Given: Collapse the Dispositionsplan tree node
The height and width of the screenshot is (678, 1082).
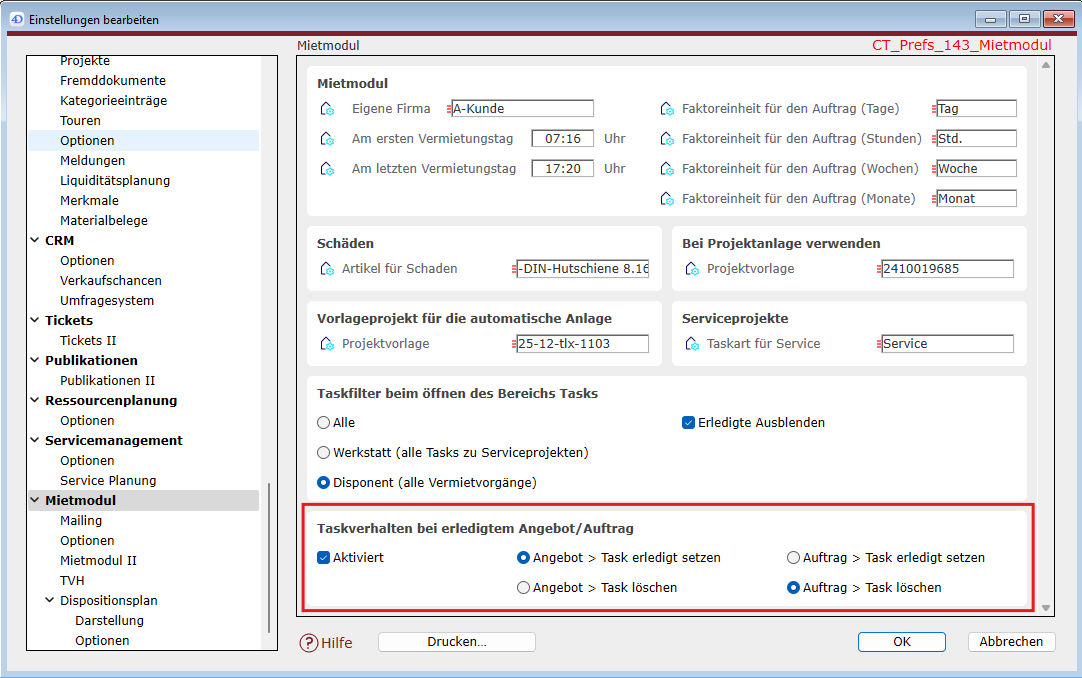Looking at the screenshot, I should pos(50,600).
